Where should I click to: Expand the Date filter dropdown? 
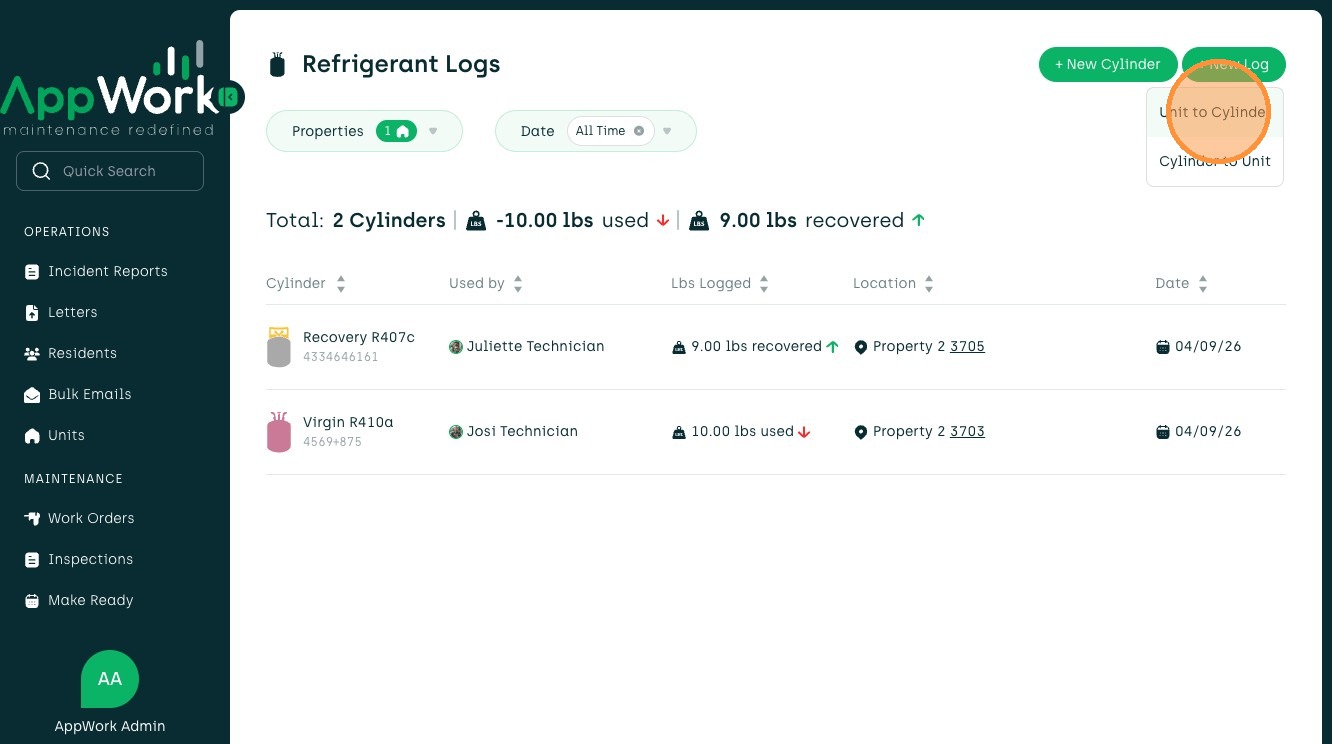(667, 131)
